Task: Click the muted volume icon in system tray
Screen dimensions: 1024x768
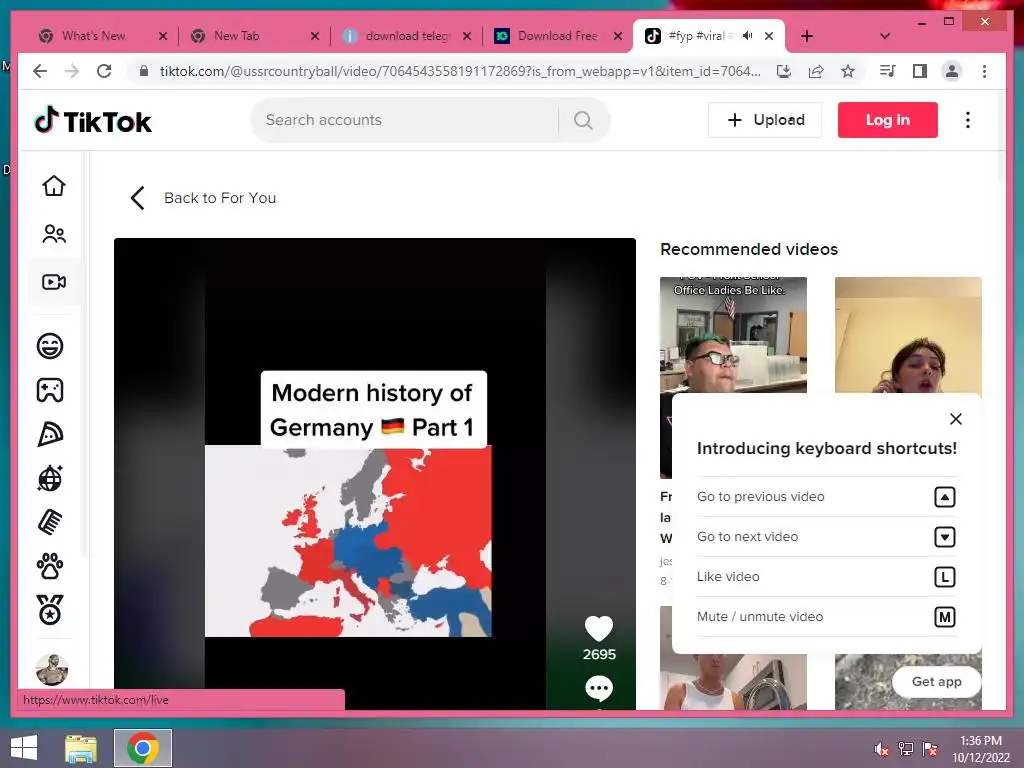Action: point(882,749)
